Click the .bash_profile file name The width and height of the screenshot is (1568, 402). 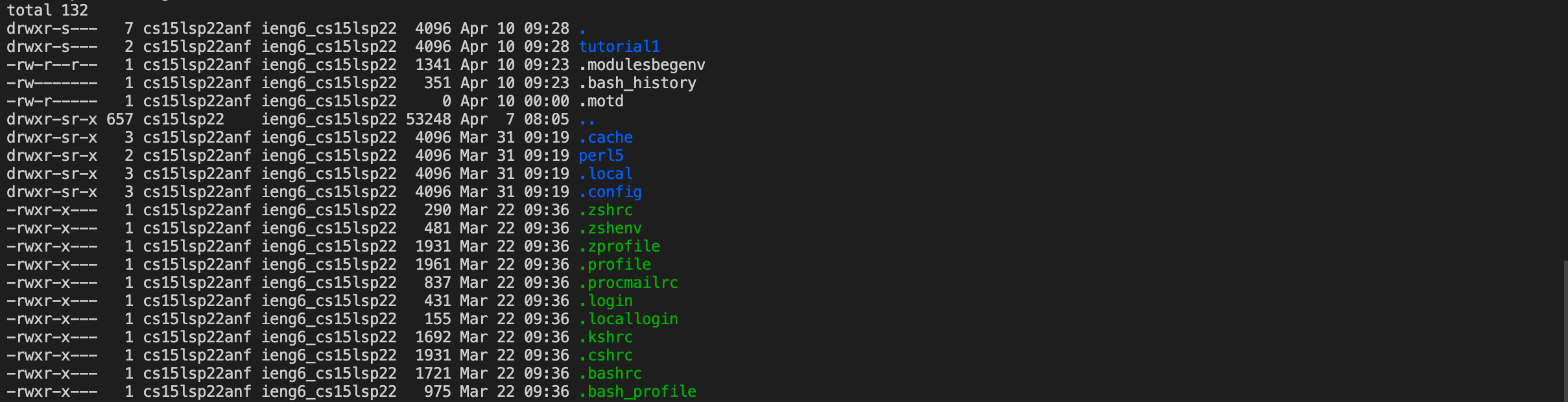pyautogui.click(x=637, y=392)
